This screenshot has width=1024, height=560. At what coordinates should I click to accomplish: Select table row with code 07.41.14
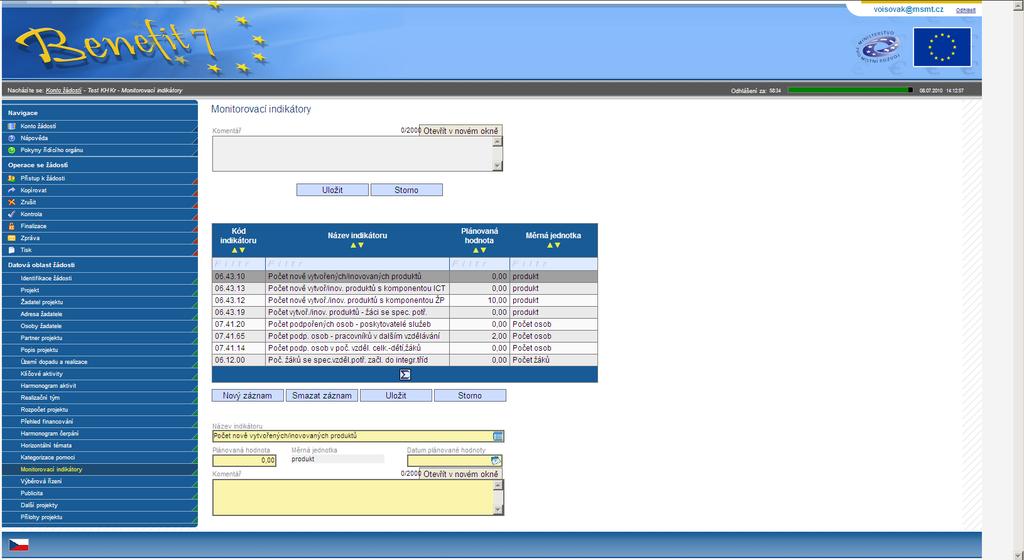[x=405, y=348]
